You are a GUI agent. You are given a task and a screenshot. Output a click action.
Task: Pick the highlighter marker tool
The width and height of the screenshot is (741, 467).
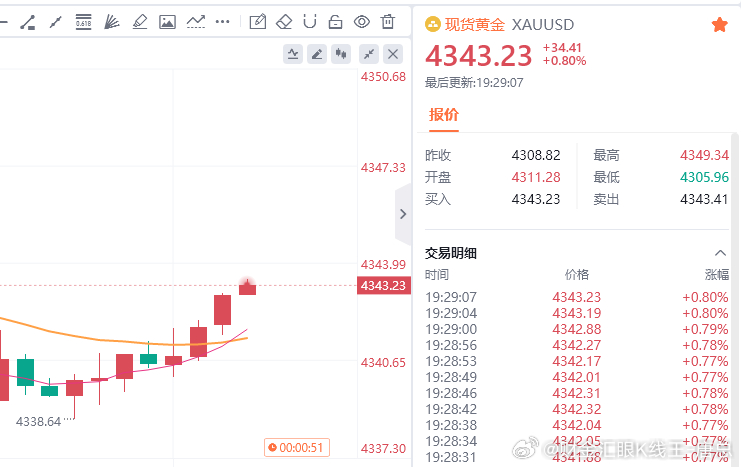pos(139,22)
